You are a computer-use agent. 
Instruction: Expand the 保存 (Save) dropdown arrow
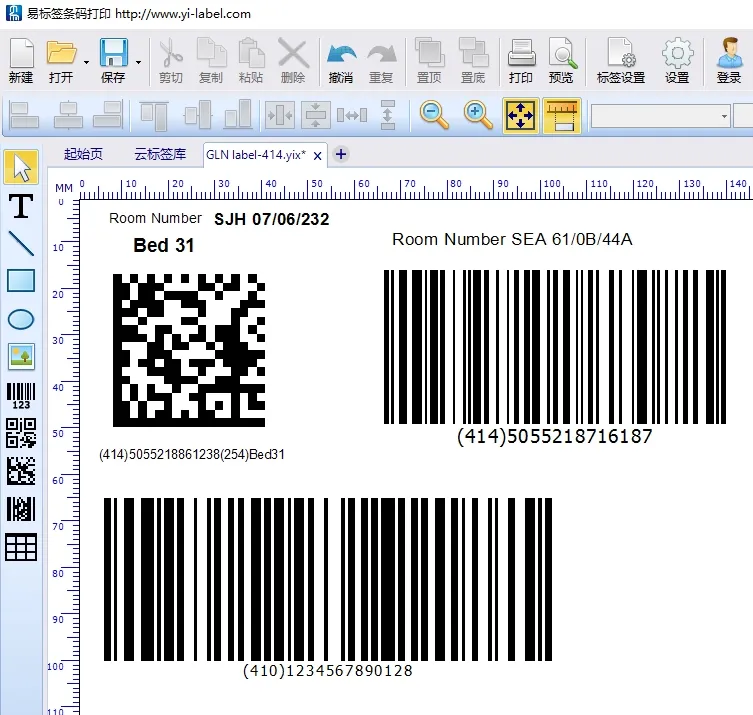point(138,62)
